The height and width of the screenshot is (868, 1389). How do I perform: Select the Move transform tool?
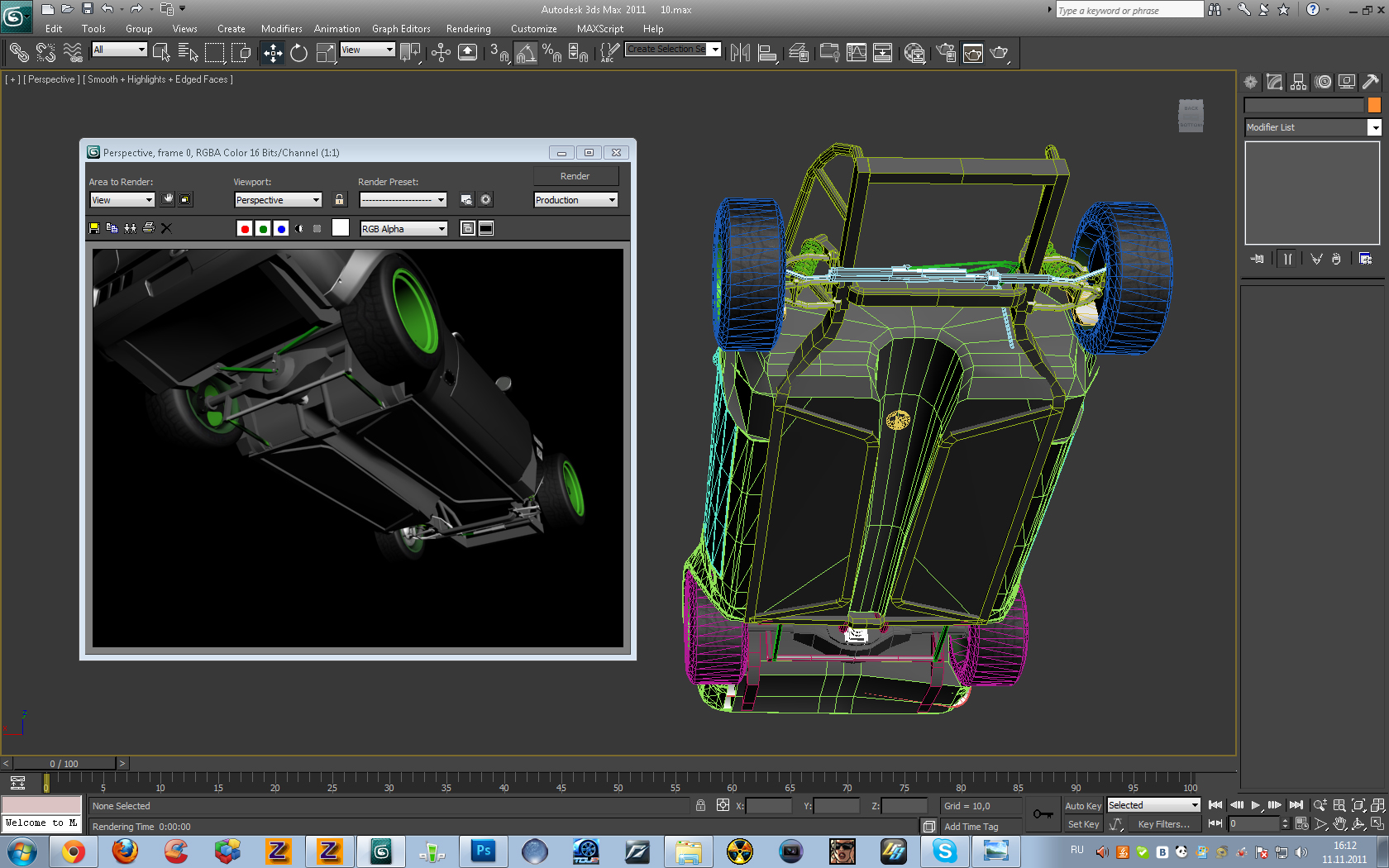pos(272,54)
